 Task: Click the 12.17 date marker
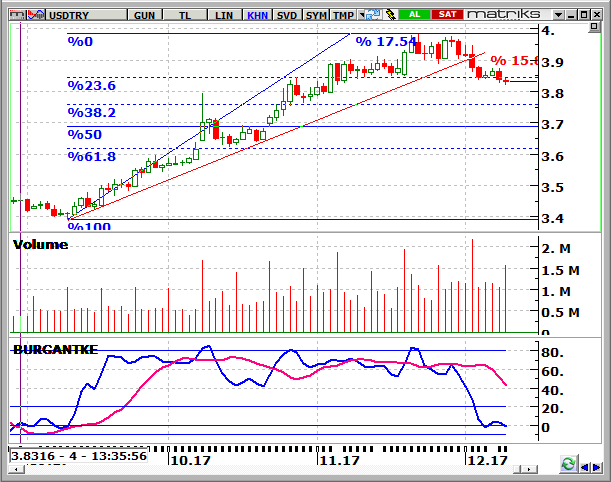(x=487, y=461)
